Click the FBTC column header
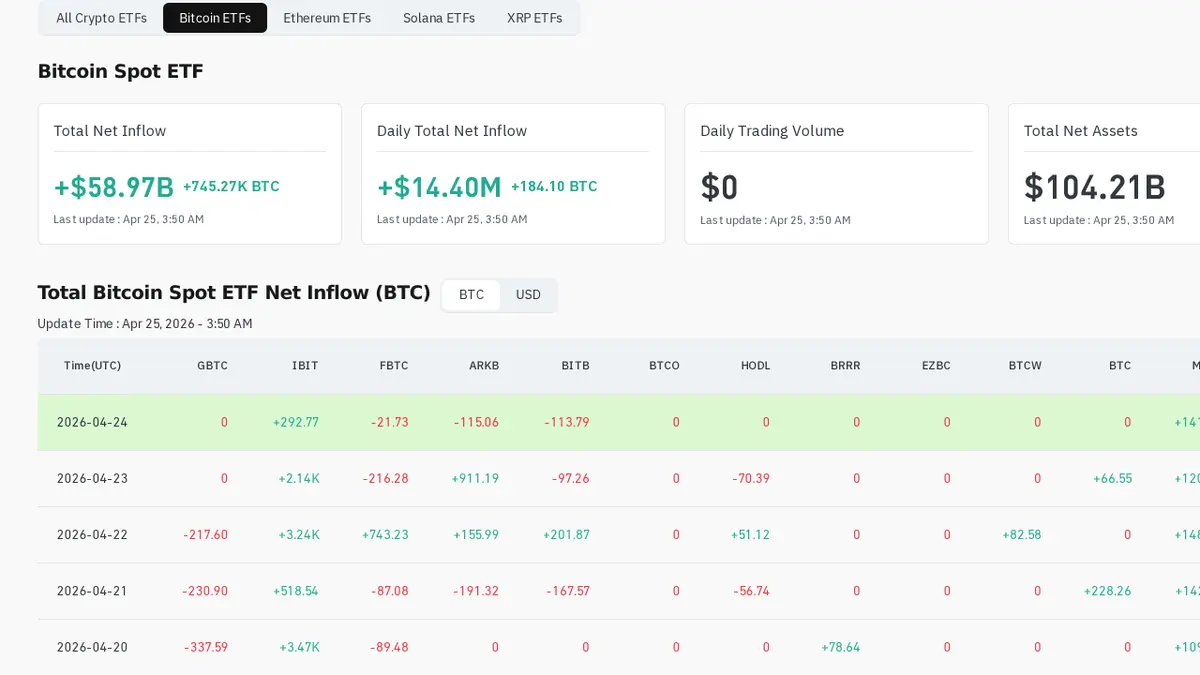 tap(394, 366)
